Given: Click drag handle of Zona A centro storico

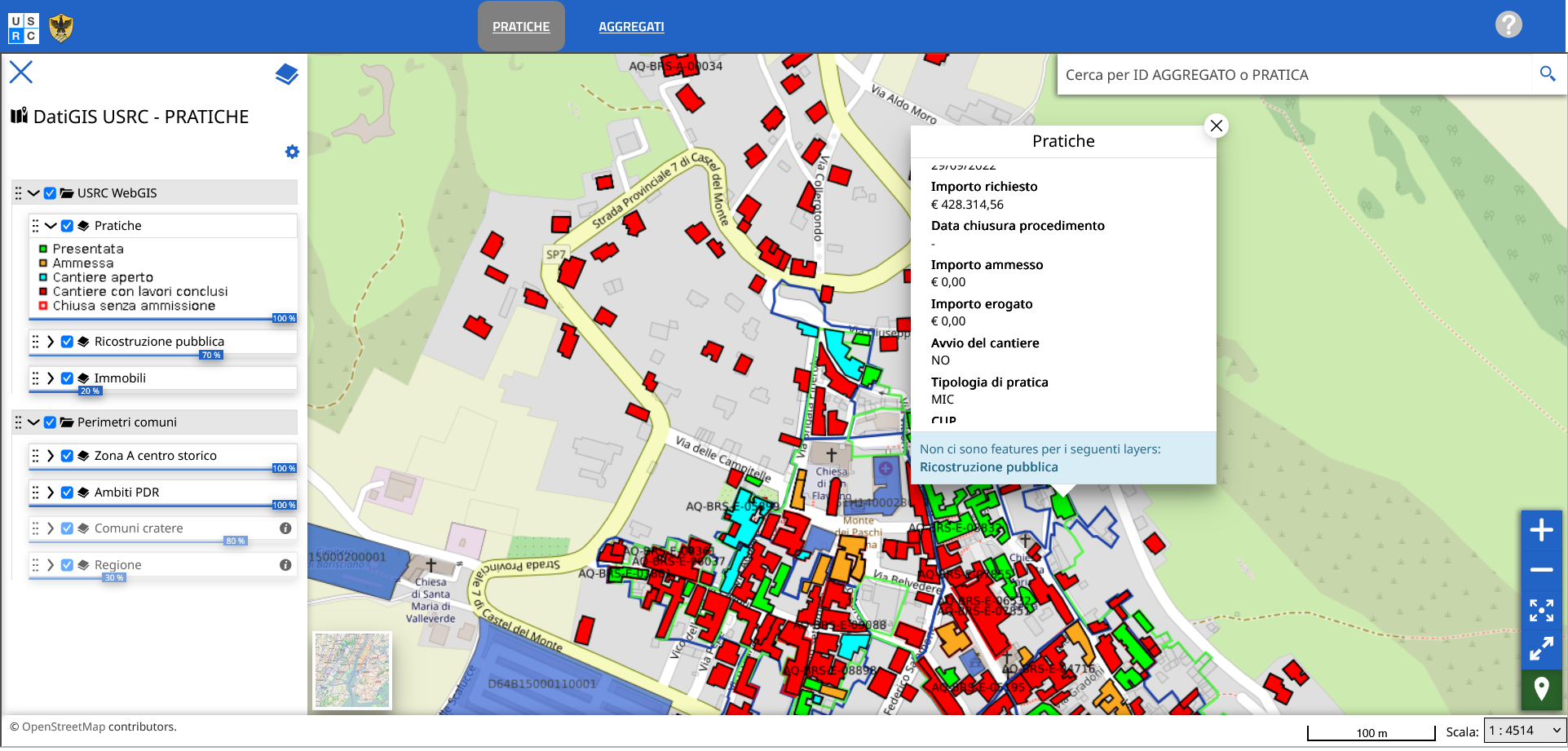Looking at the screenshot, I should pos(35,456).
